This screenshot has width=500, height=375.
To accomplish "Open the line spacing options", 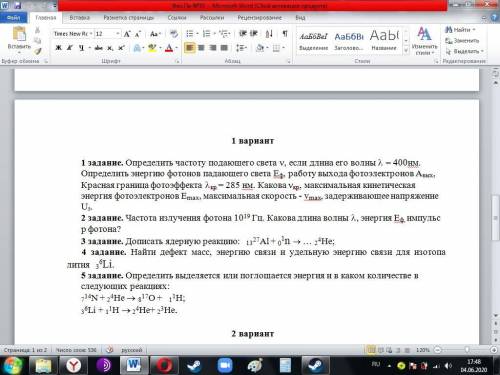I will click(241, 48).
